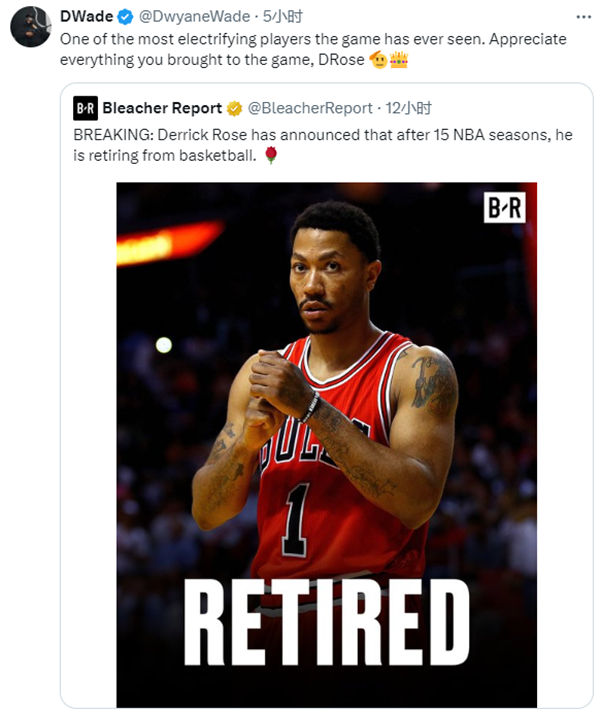Open the Derrick Rose retired image
Image resolution: width=600 pixels, height=712 pixels.
pyautogui.click(x=327, y=445)
